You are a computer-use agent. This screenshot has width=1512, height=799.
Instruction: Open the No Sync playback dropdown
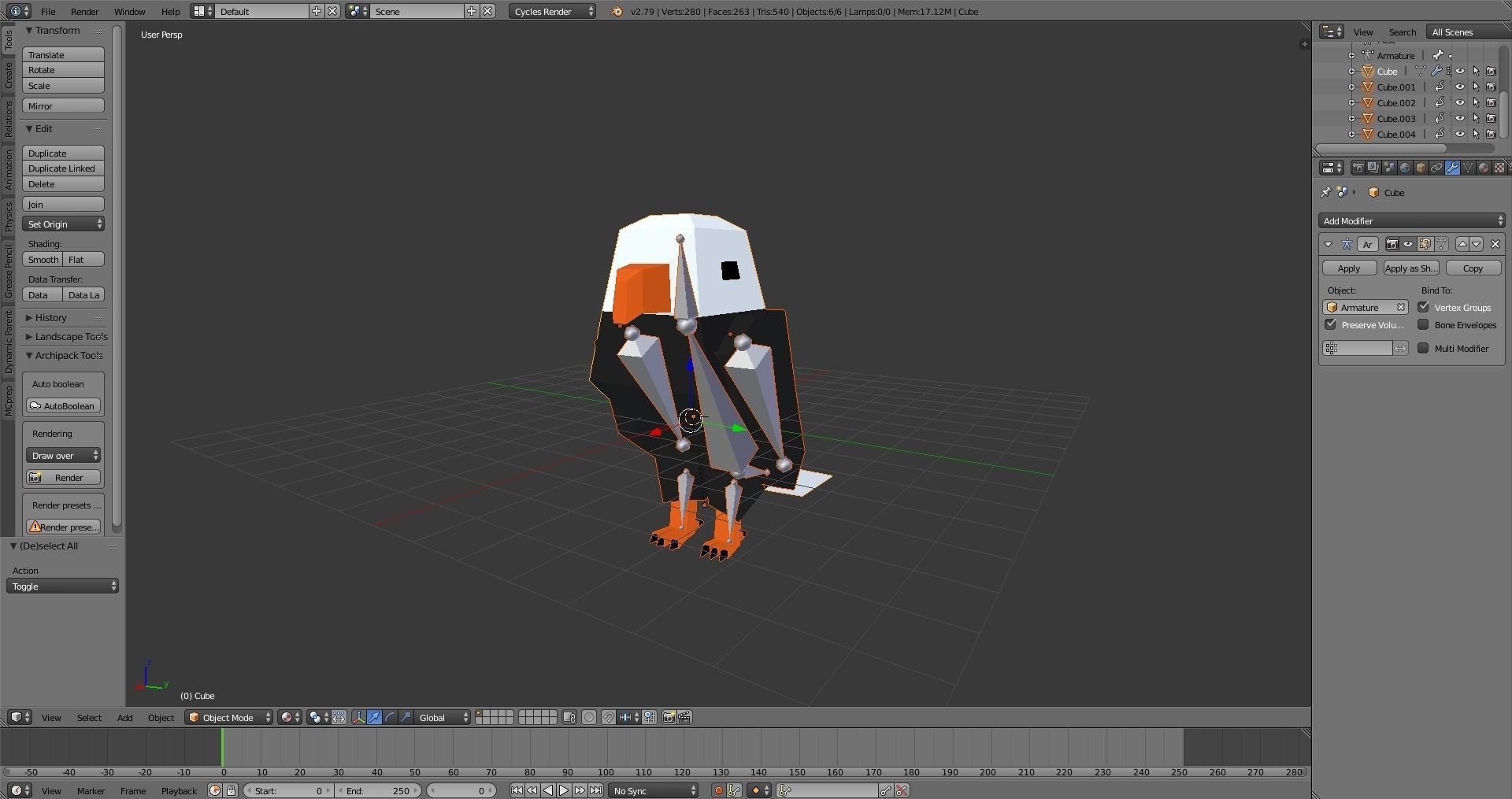(654, 790)
